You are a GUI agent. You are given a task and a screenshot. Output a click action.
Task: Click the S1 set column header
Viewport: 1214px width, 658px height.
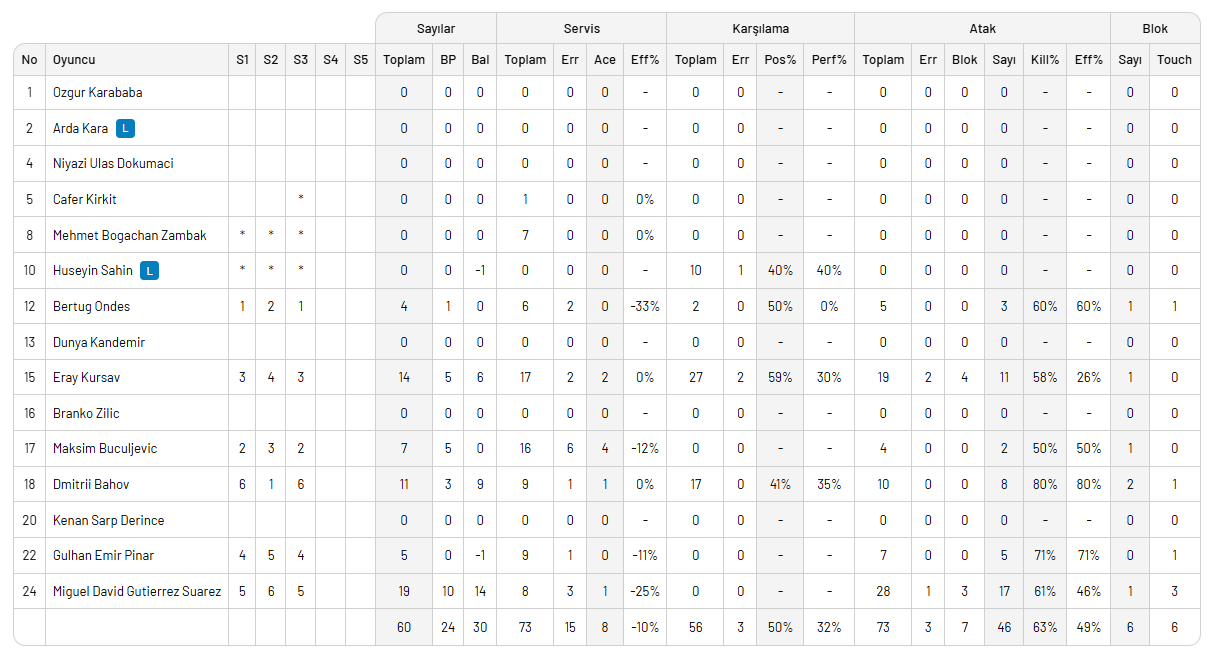click(x=242, y=60)
